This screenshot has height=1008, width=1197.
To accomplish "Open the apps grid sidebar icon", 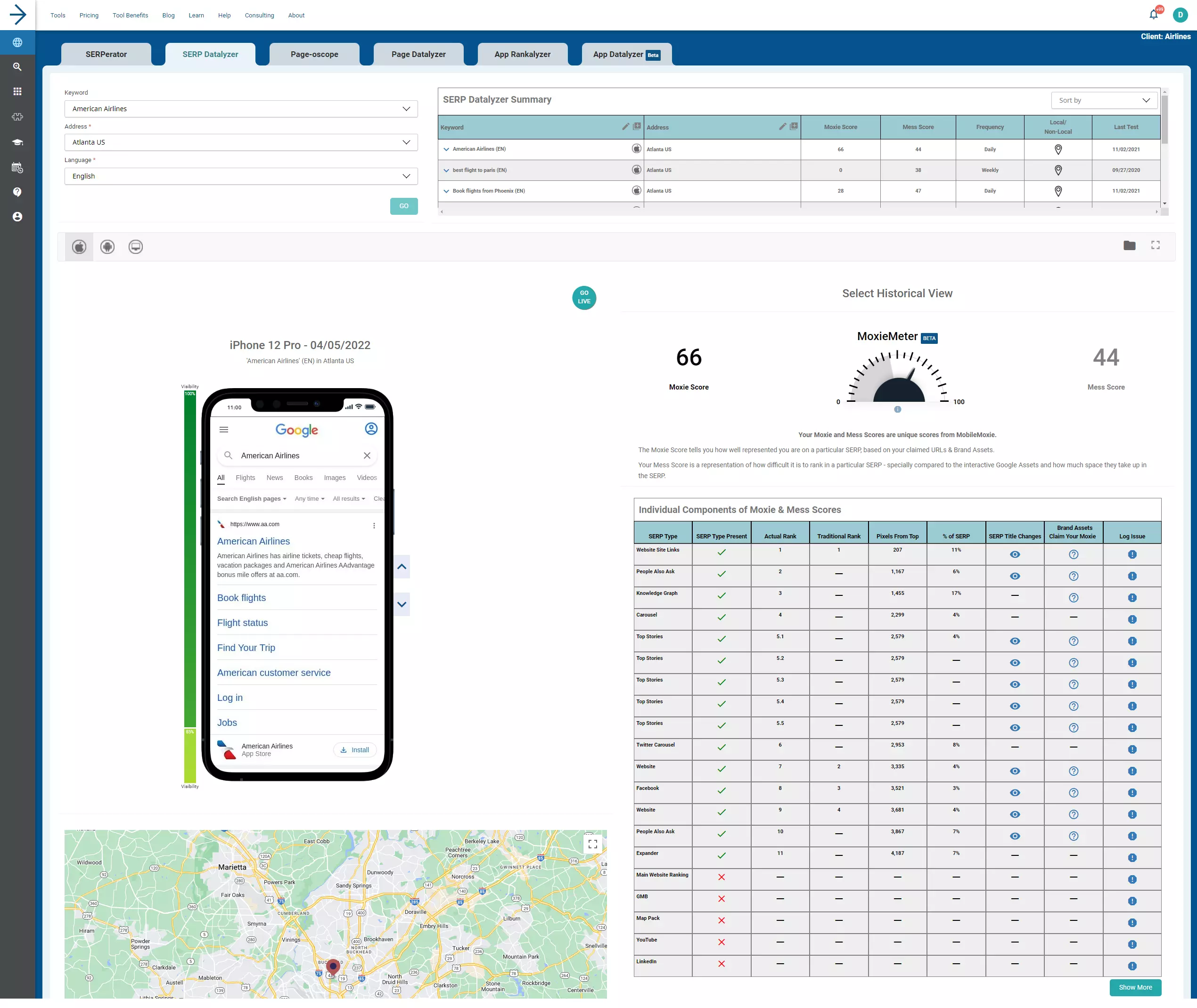I will click(18, 91).
